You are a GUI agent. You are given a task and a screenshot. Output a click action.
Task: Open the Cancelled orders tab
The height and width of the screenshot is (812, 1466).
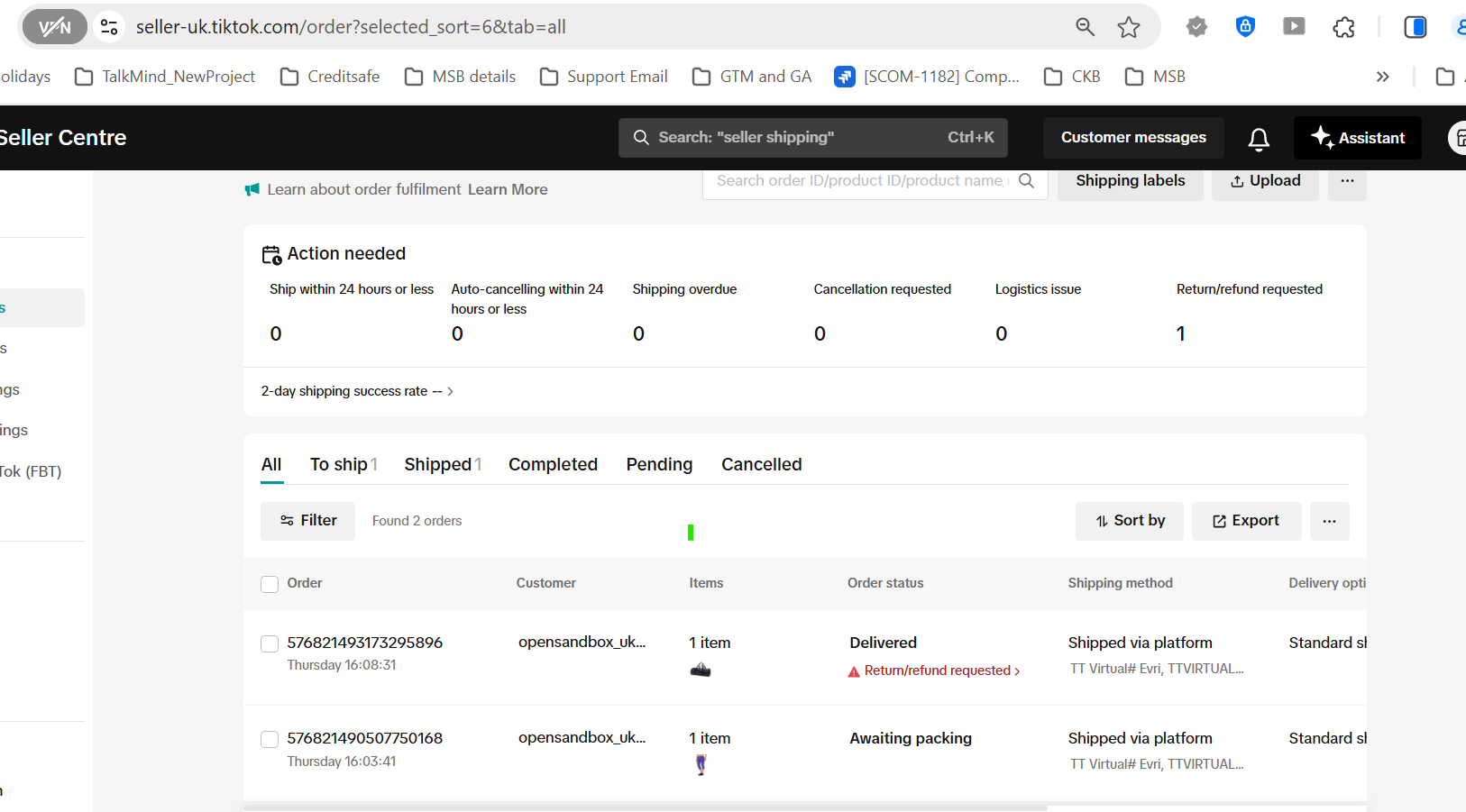pyautogui.click(x=761, y=465)
